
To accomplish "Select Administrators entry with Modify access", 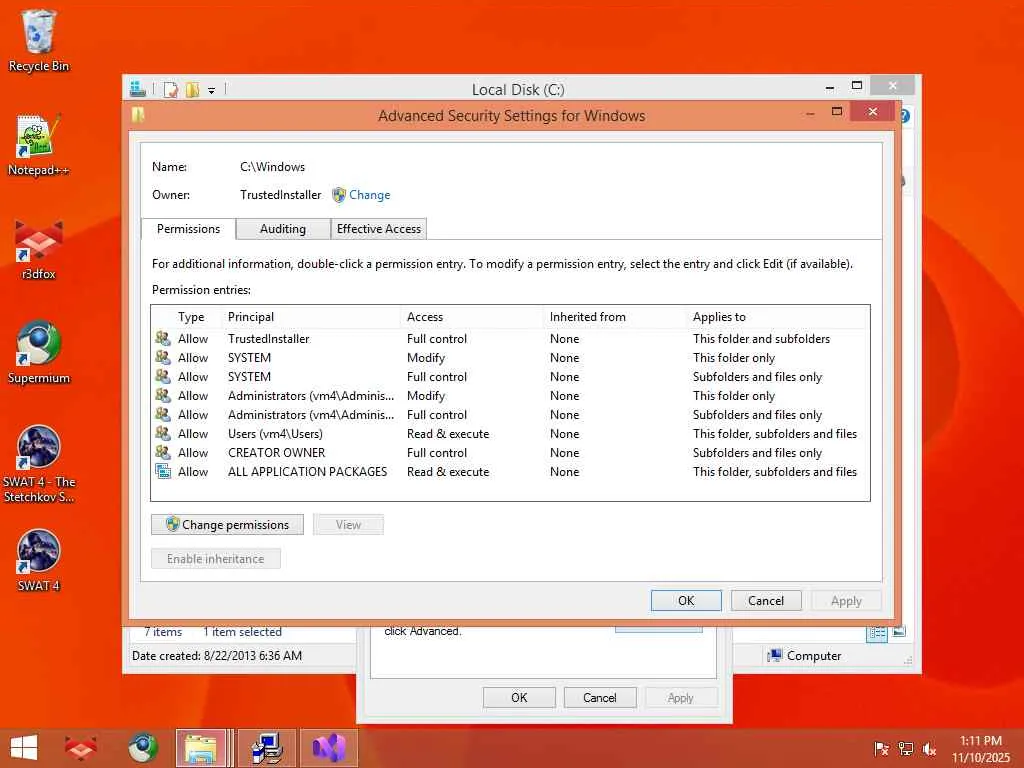I will pos(510,395).
